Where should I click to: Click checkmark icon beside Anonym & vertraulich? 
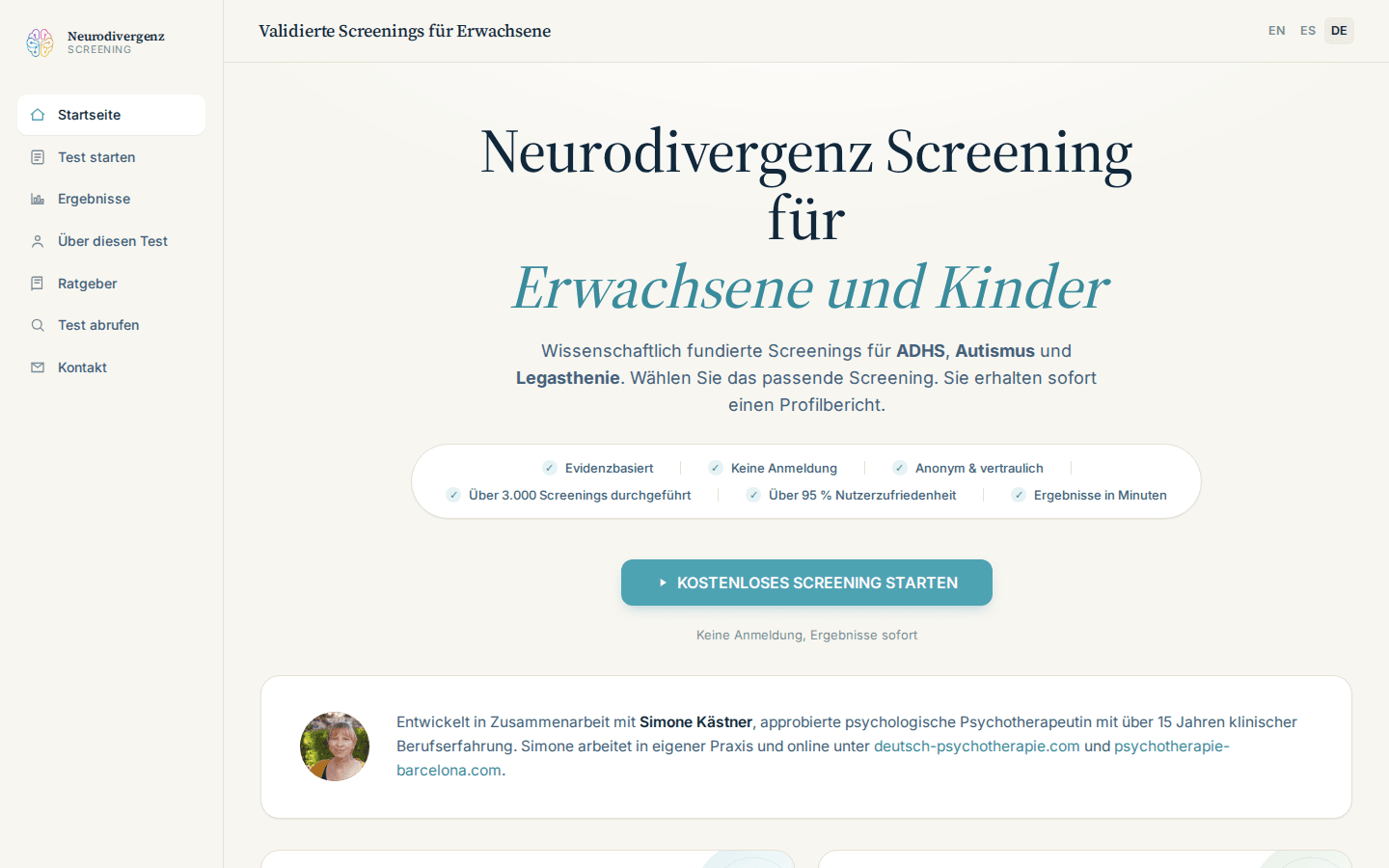coord(900,468)
